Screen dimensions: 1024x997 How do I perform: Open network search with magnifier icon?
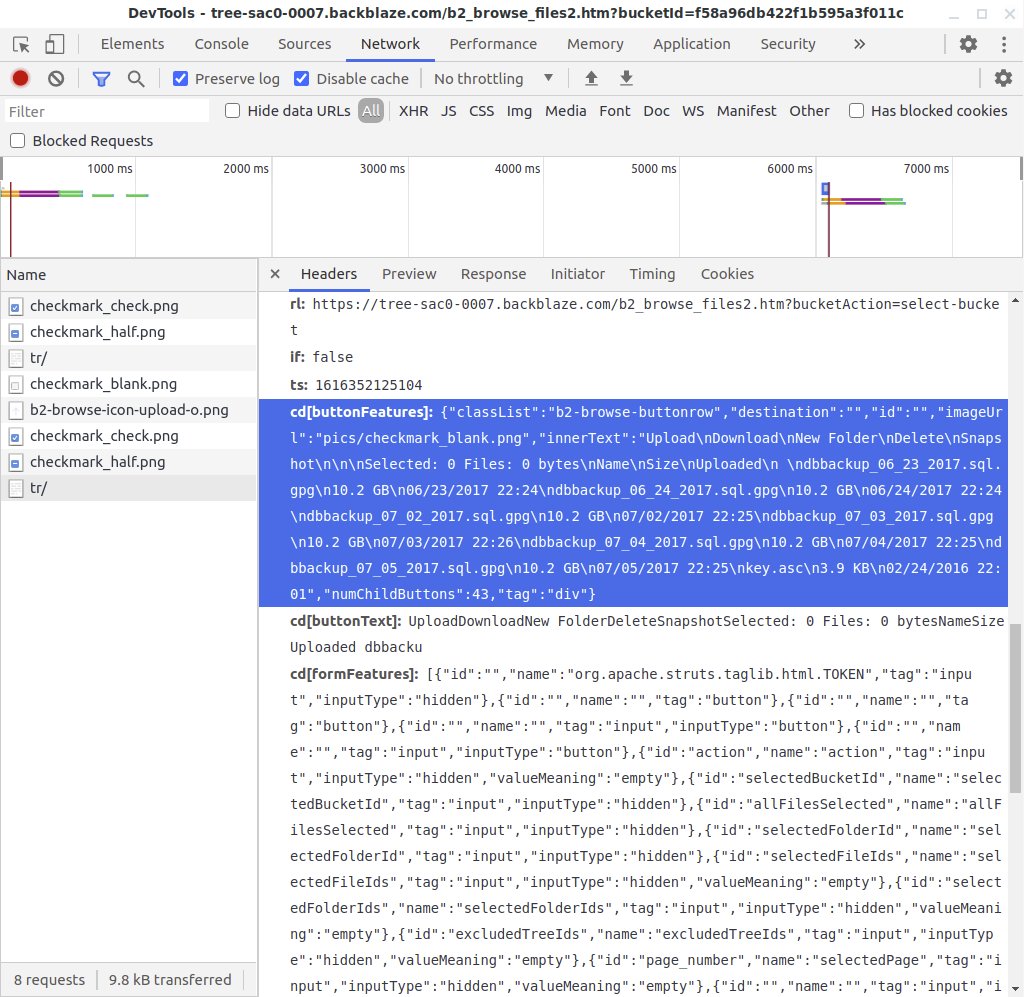click(x=136, y=79)
